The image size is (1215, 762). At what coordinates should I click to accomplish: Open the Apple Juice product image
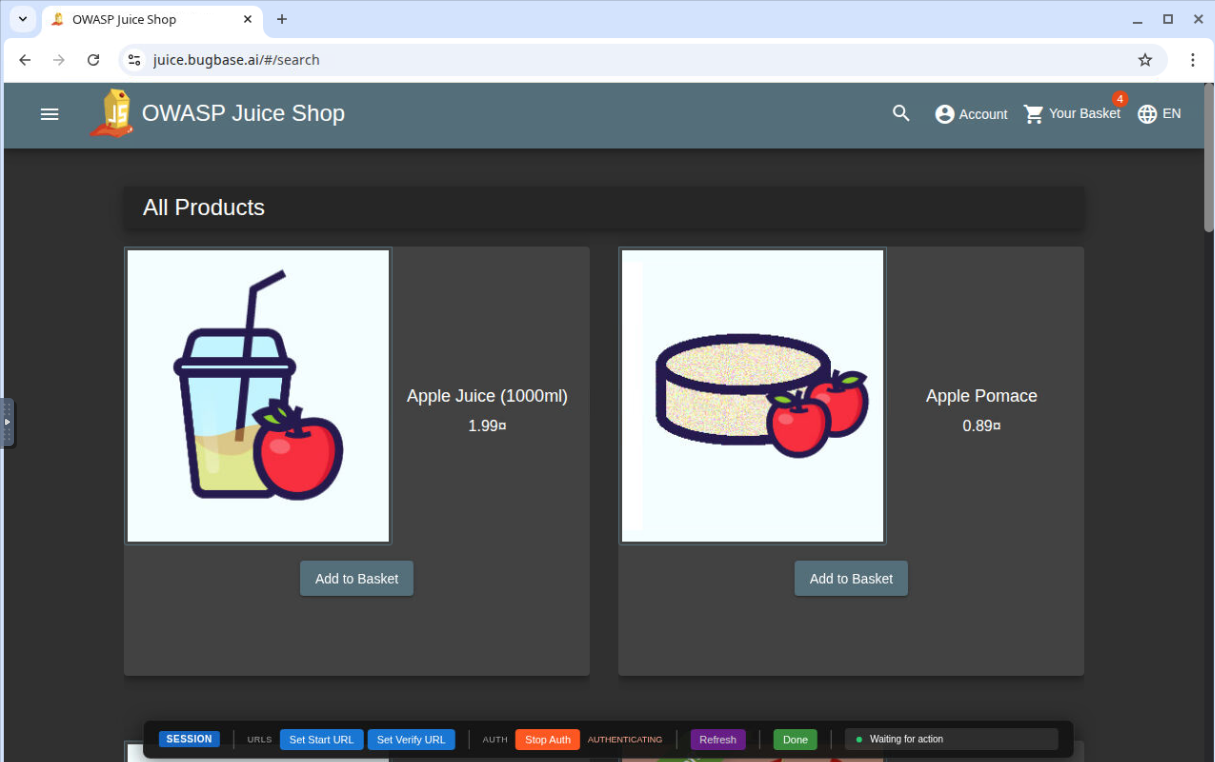[258, 396]
